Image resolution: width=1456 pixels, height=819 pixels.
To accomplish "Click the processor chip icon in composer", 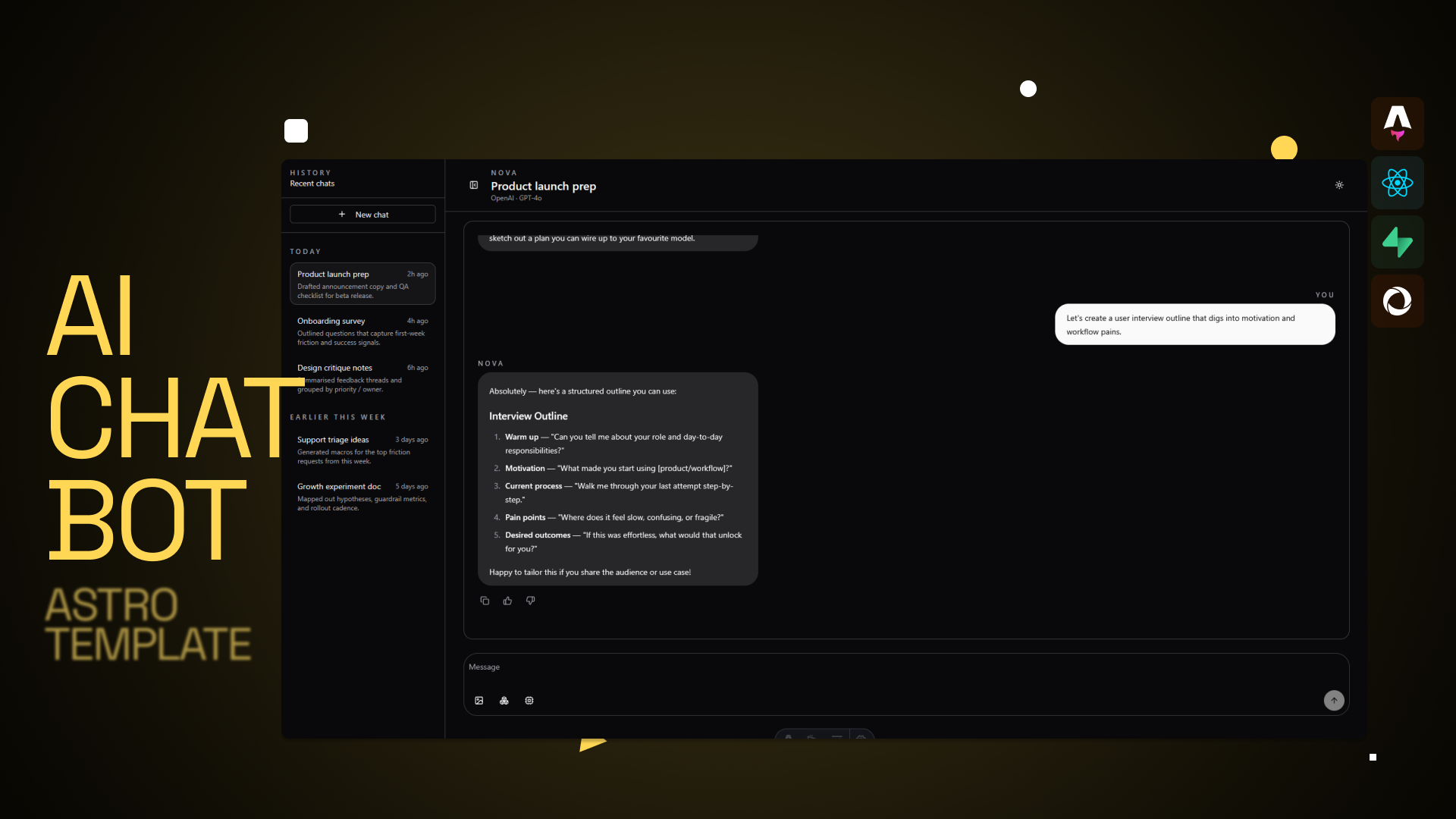I will pos(529,701).
